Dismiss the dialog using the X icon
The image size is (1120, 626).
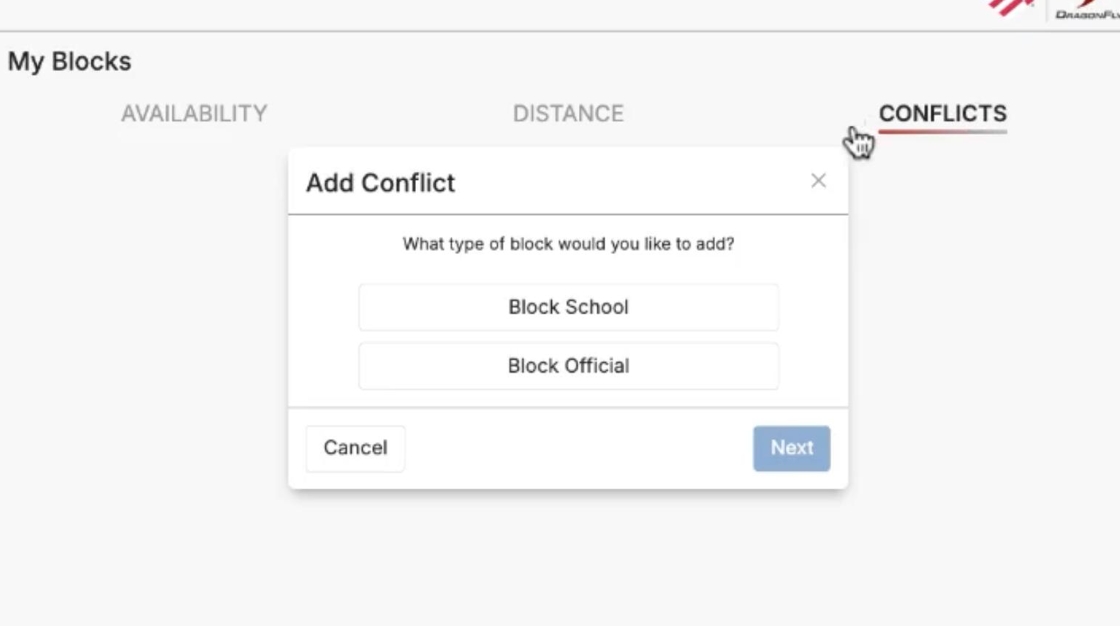point(818,181)
